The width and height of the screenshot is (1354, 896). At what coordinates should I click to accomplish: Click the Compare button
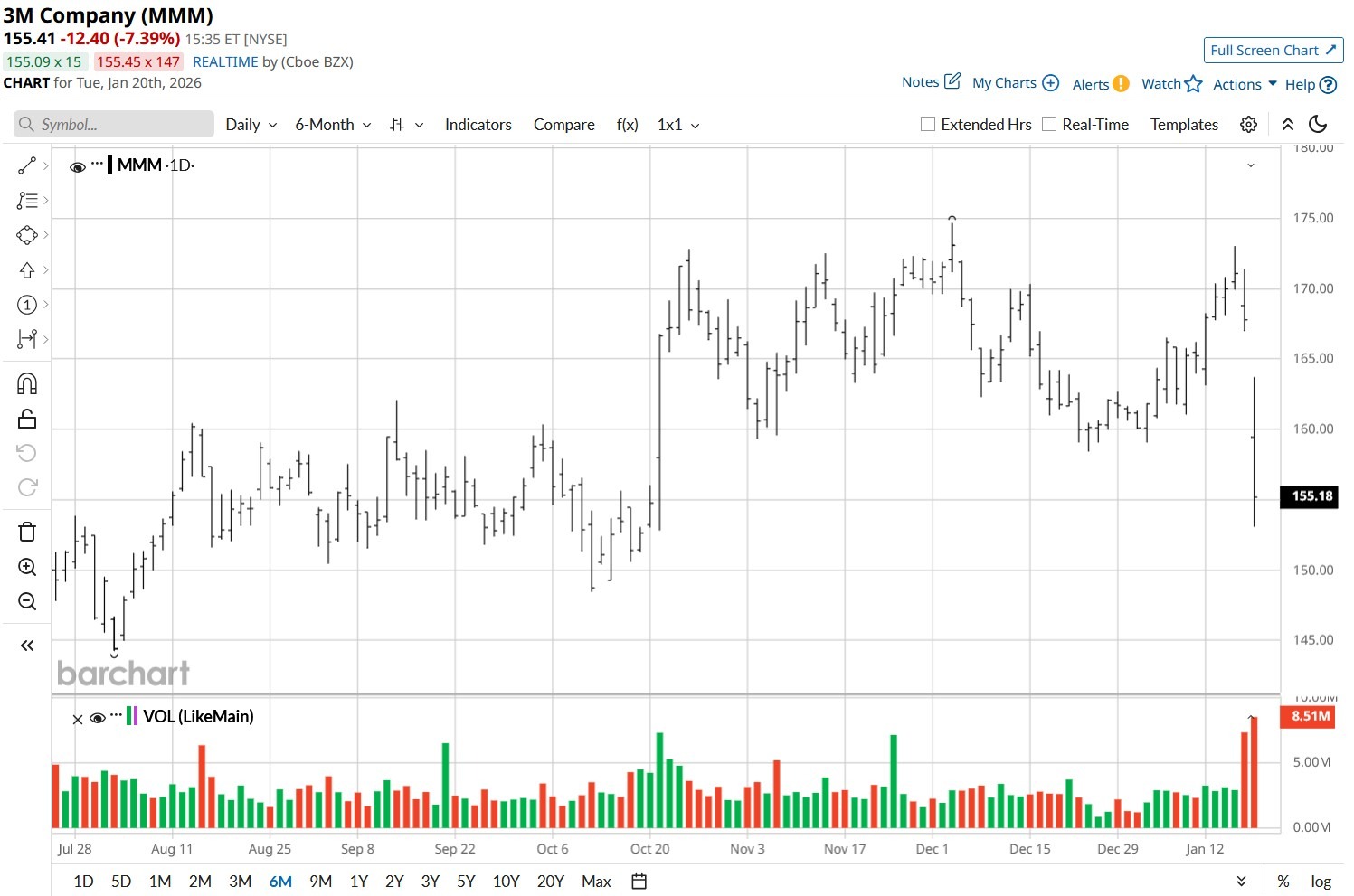click(564, 125)
